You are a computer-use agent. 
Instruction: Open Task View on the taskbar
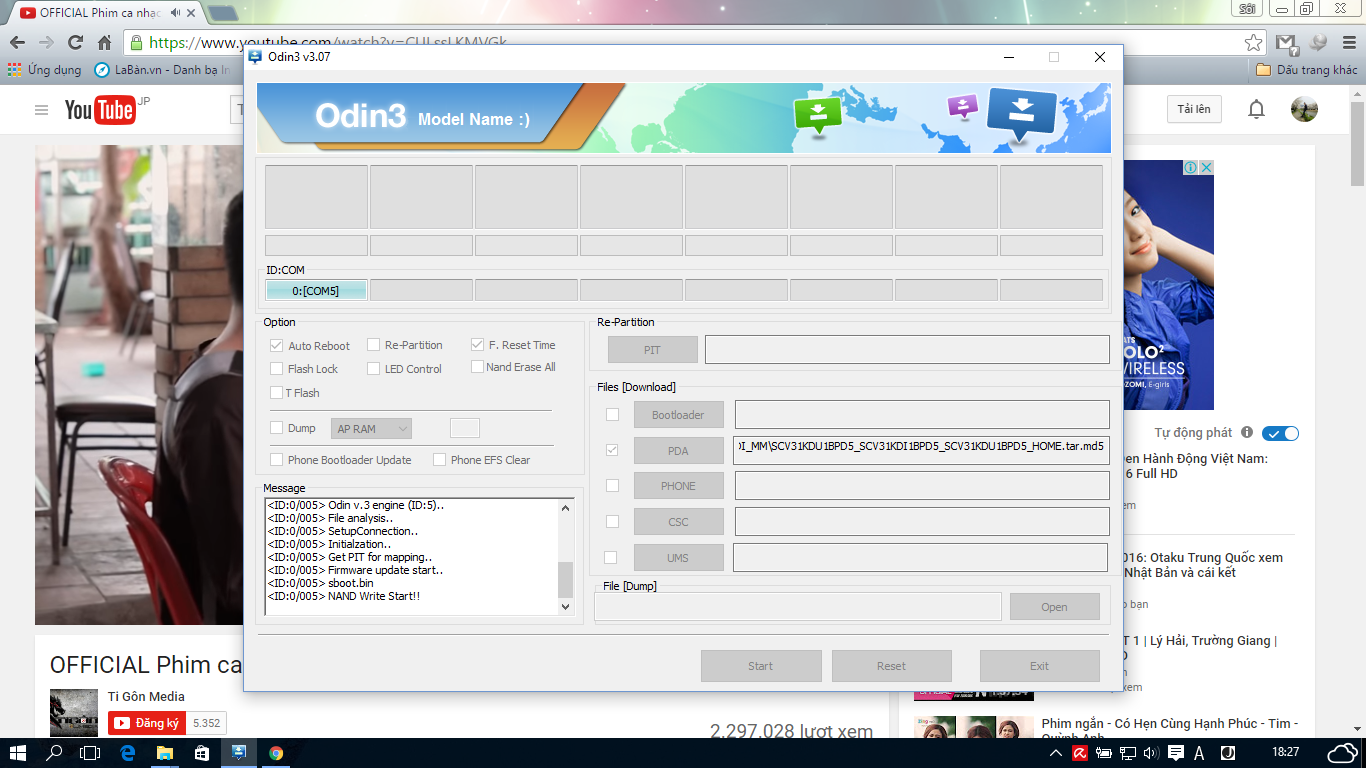pos(91,753)
